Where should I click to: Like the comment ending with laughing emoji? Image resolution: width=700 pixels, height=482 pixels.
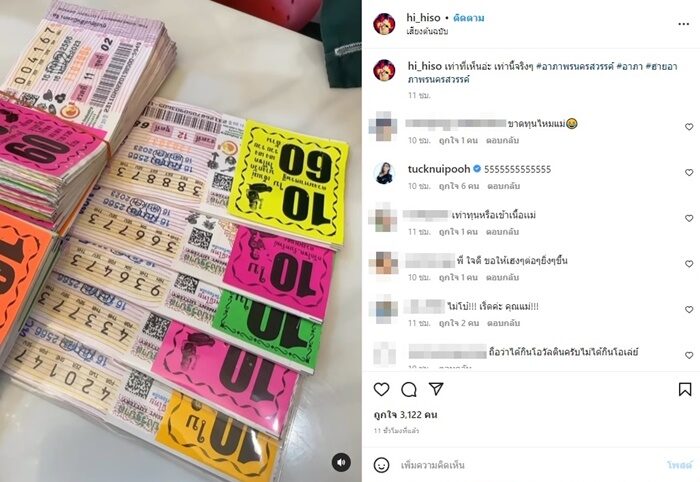click(x=689, y=127)
